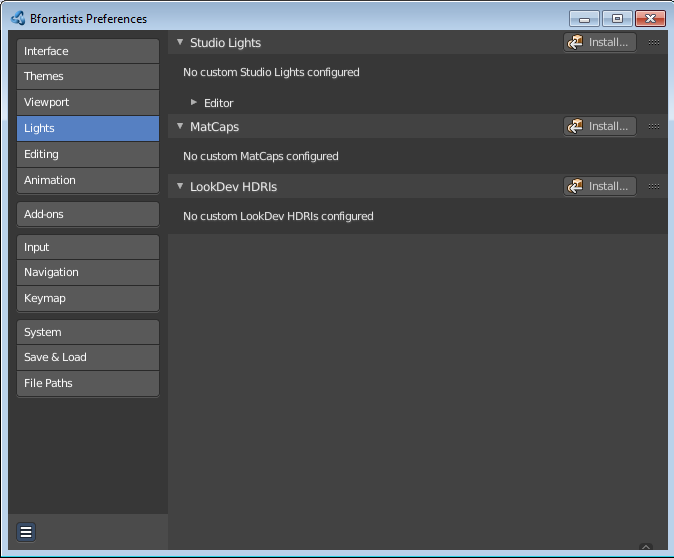The image size is (674, 558).
Task: Click 'No custom Studio Lights configured' text
Action: pos(271,72)
